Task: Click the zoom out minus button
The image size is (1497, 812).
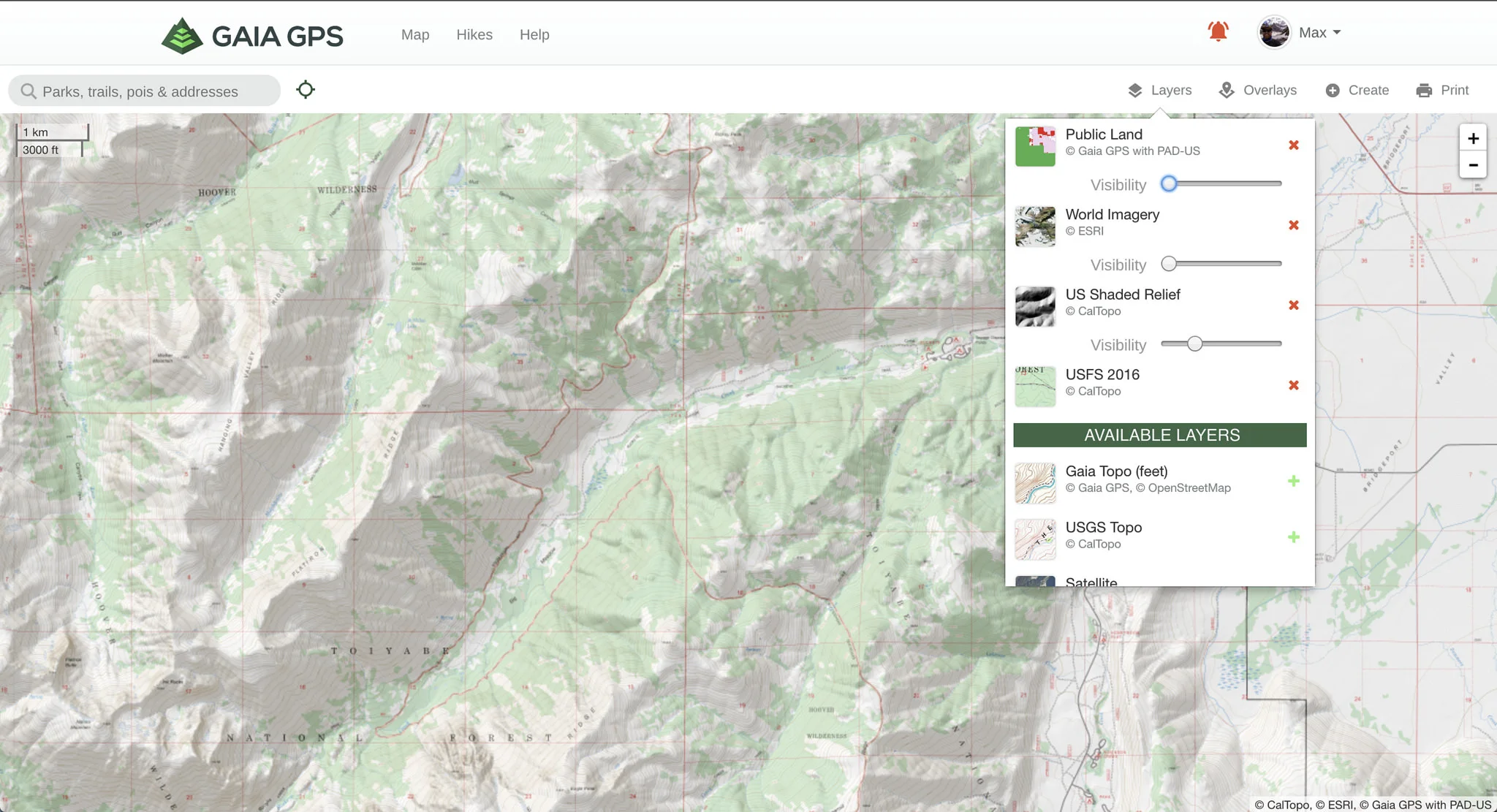Action: tap(1473, 165)
